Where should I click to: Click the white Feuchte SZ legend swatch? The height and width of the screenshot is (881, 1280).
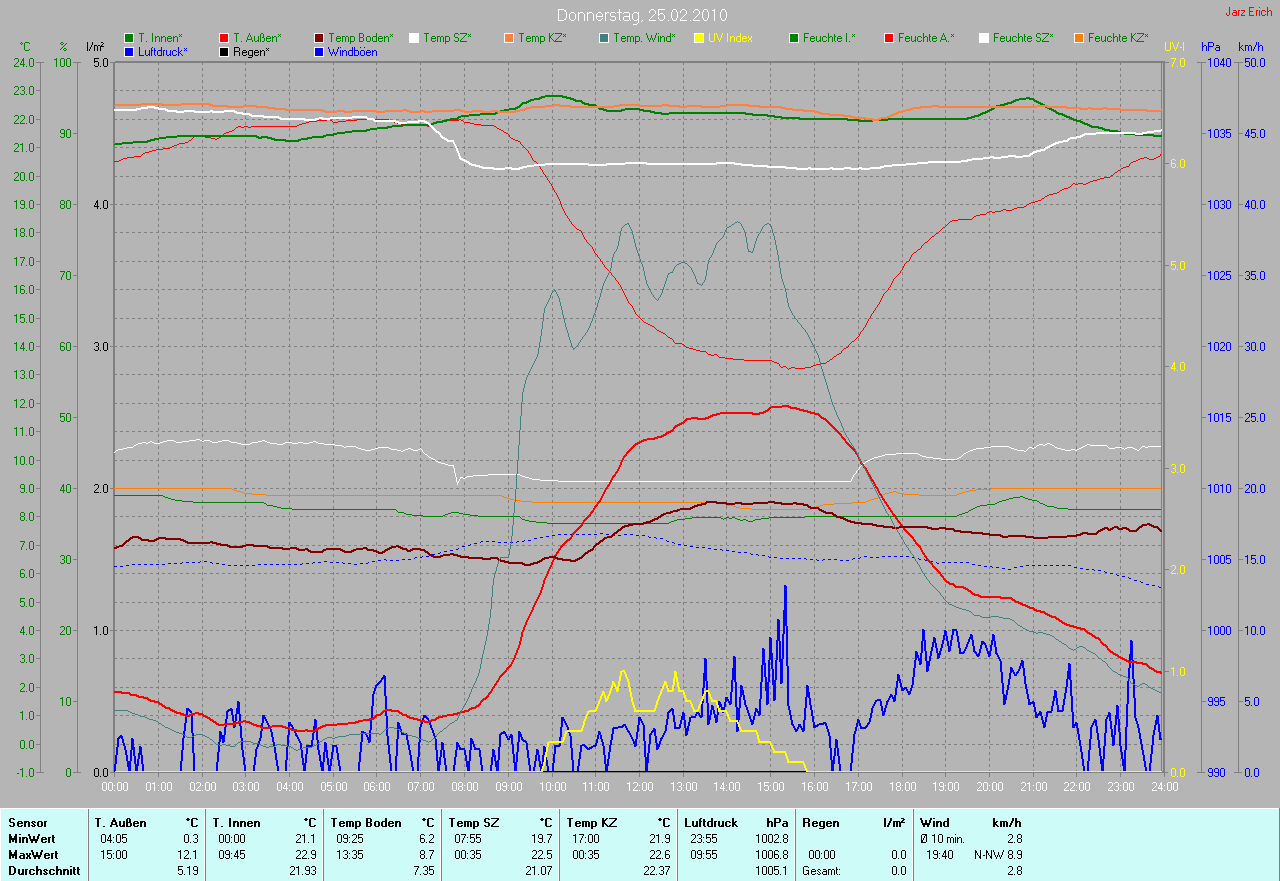pyautogui.click(x=984, y=38)
